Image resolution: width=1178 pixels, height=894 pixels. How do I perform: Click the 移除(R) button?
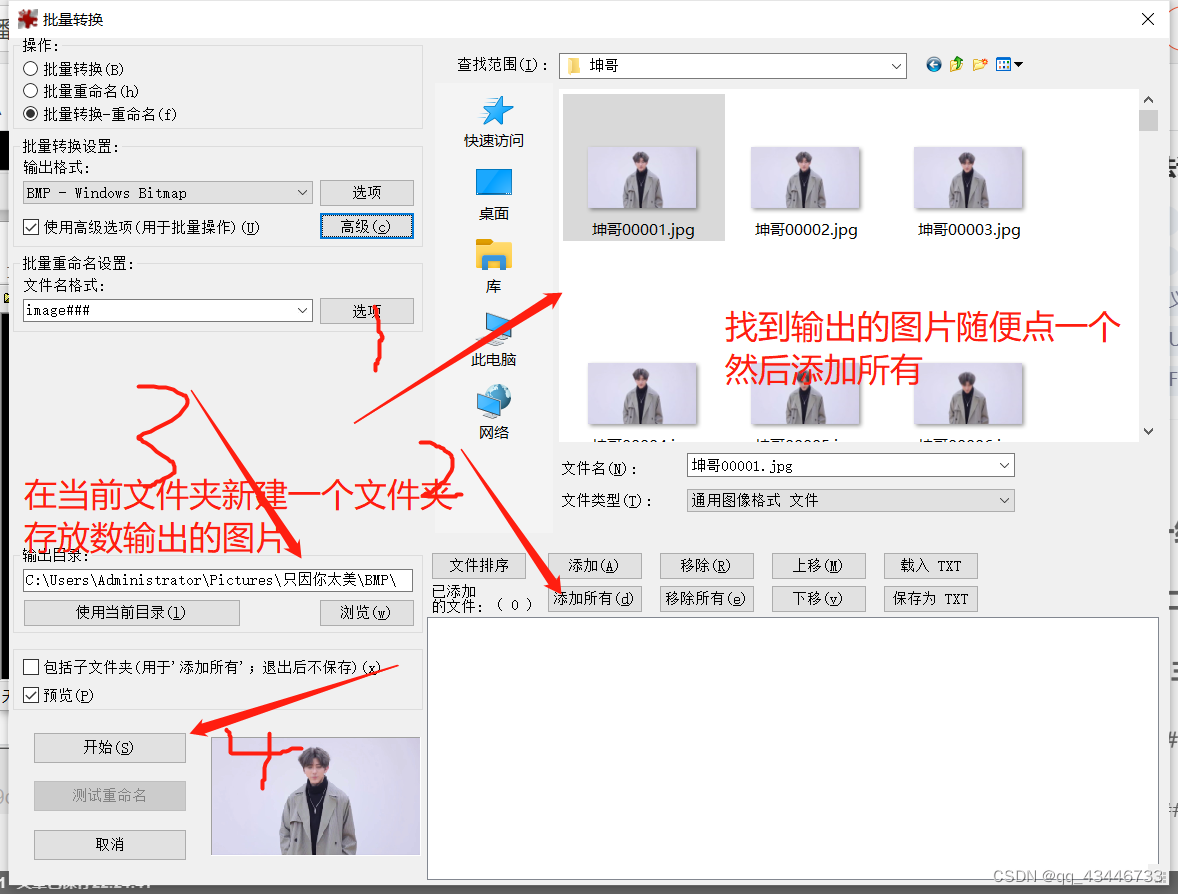tap(706, 566)
